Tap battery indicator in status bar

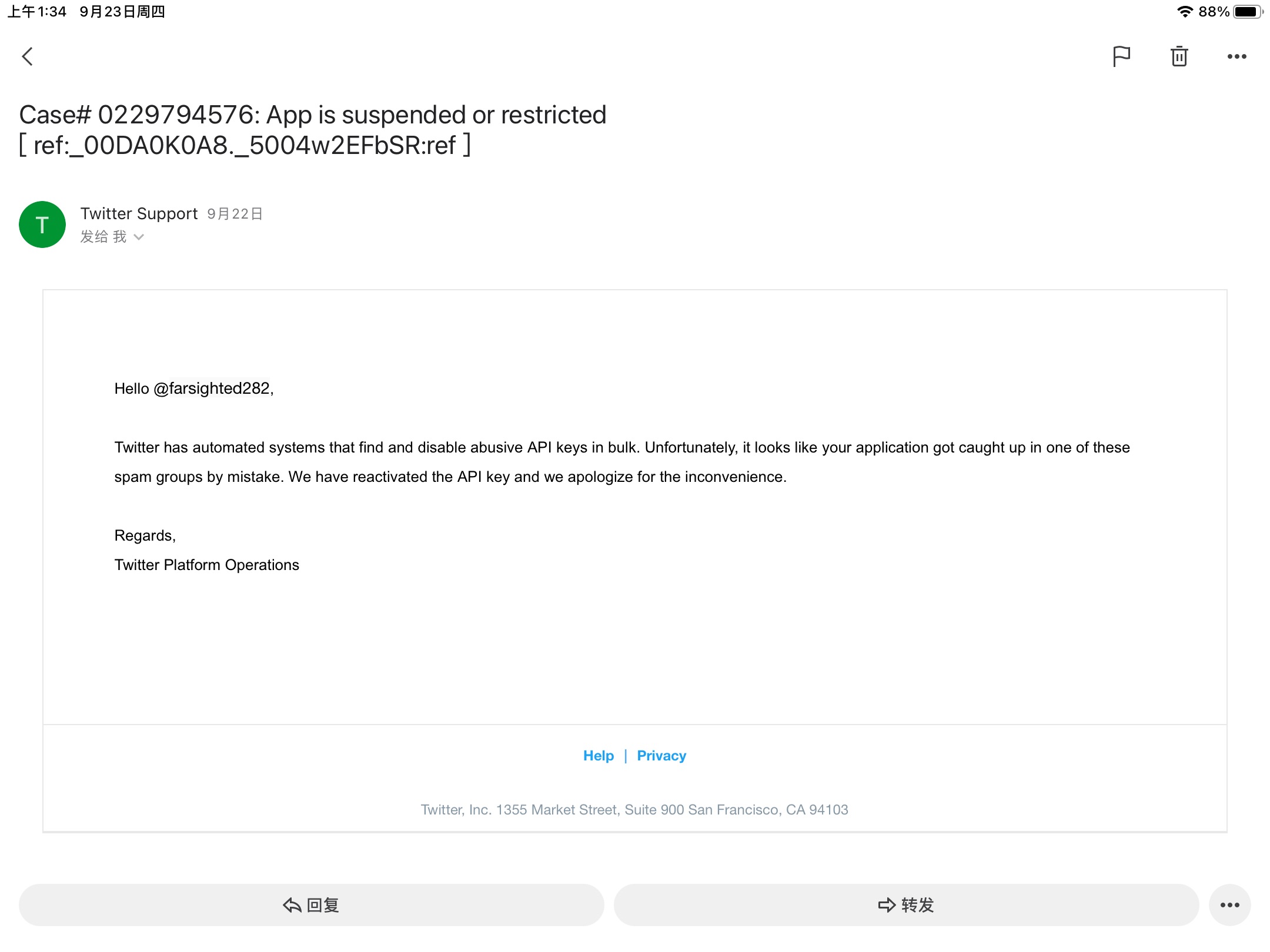1246,12
